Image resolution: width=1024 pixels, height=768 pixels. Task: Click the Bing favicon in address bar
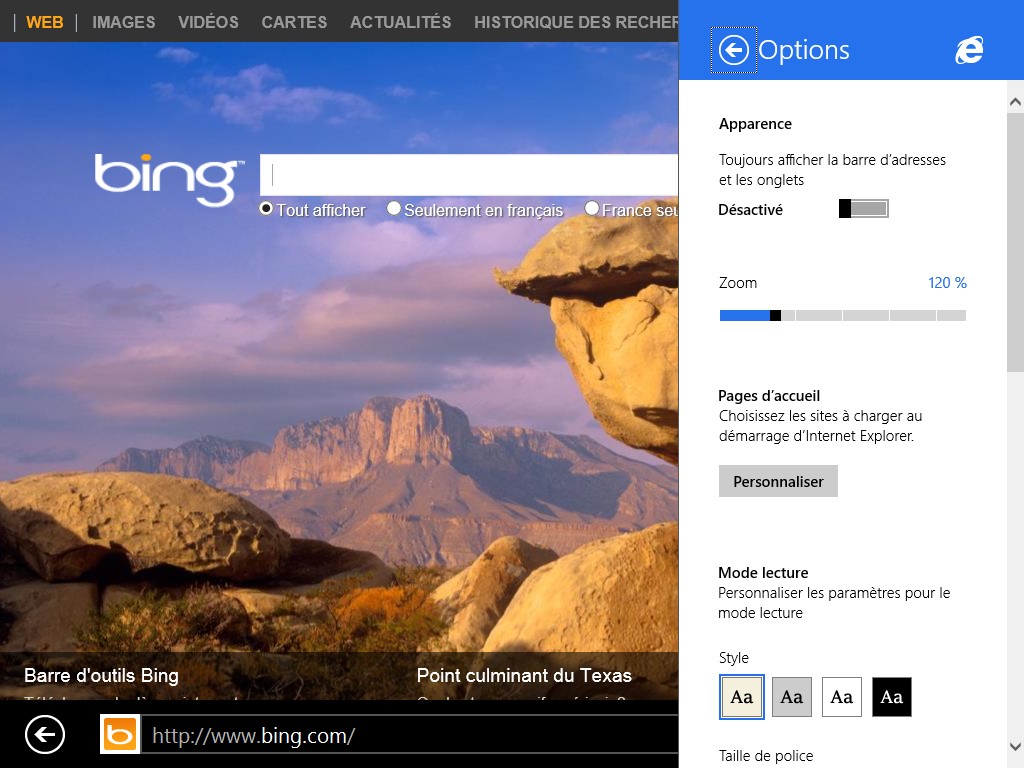[120, 735]
